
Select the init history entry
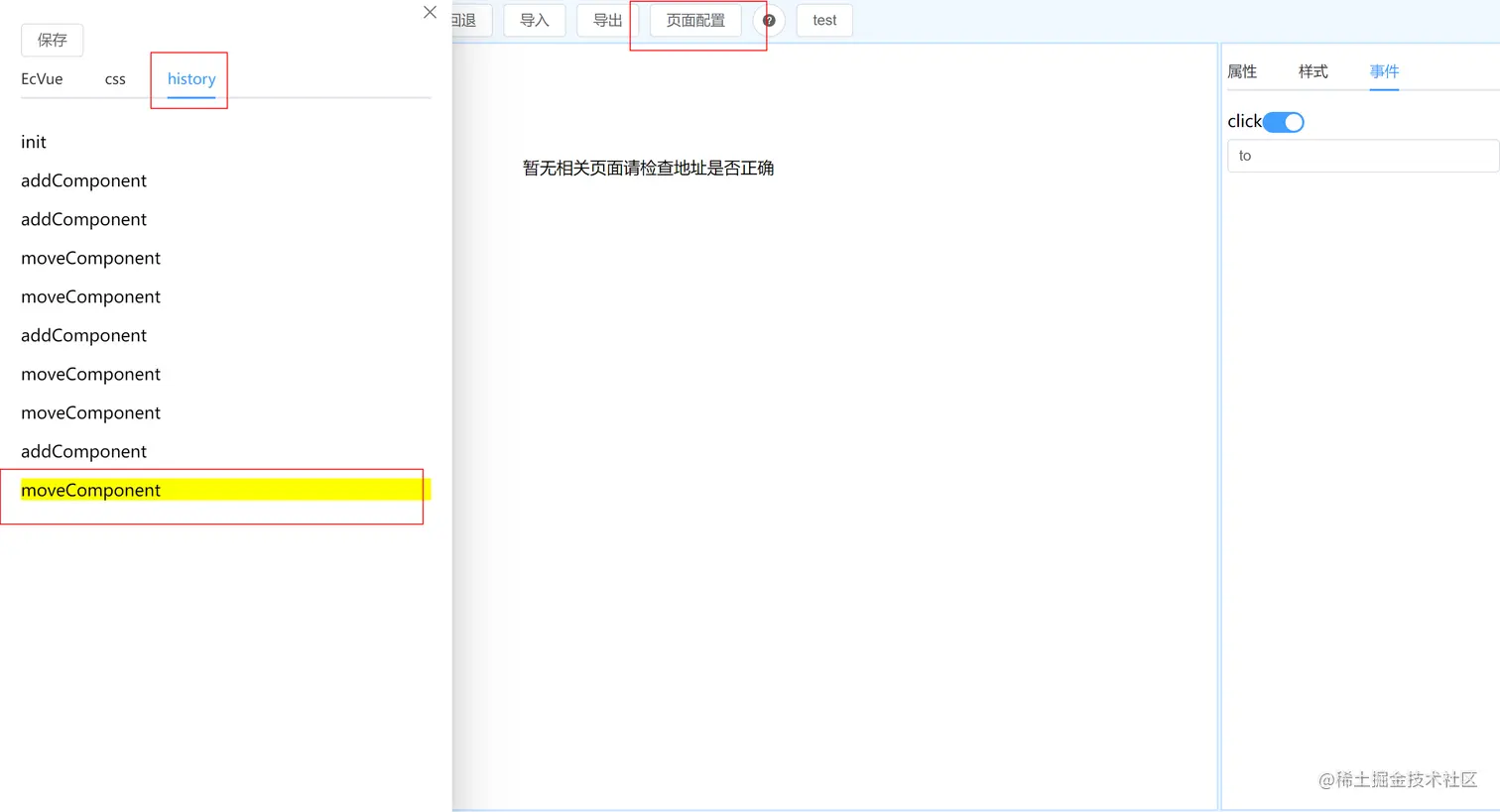[33, 142]
